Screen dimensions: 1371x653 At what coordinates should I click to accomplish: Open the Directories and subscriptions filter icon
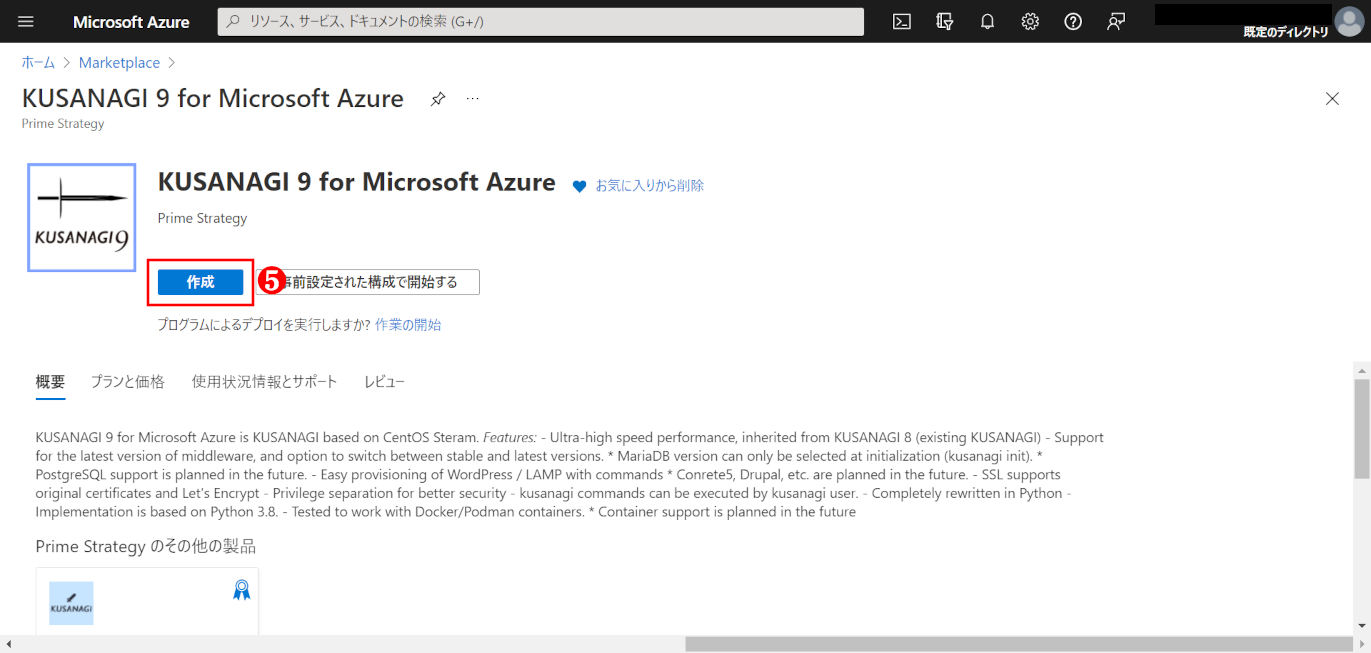click(x=945, y=22)
